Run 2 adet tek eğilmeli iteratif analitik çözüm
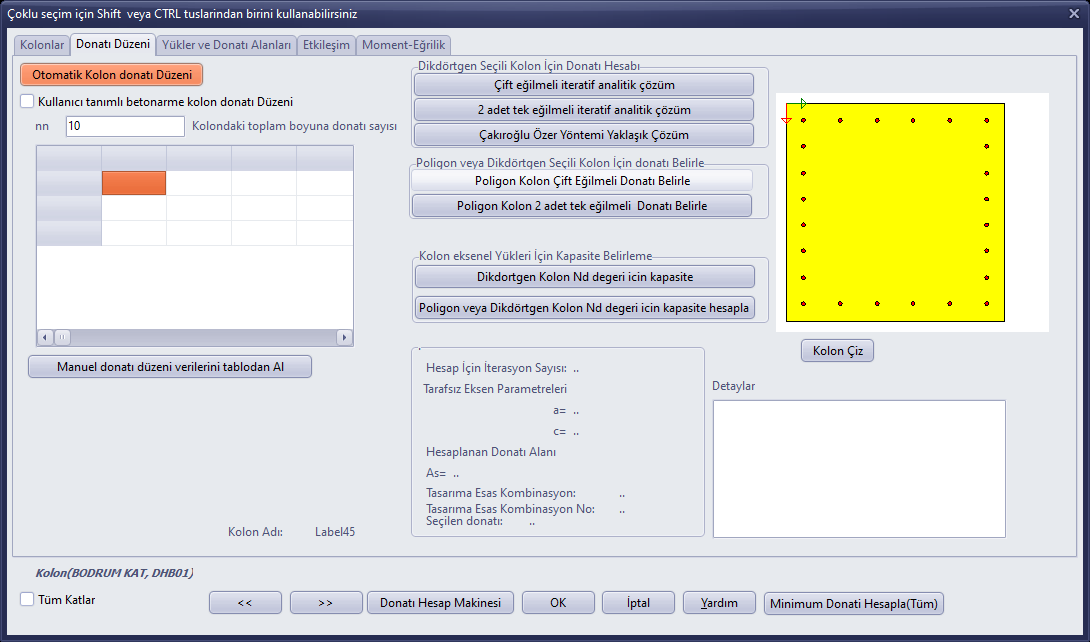 [x=584, y=110]
